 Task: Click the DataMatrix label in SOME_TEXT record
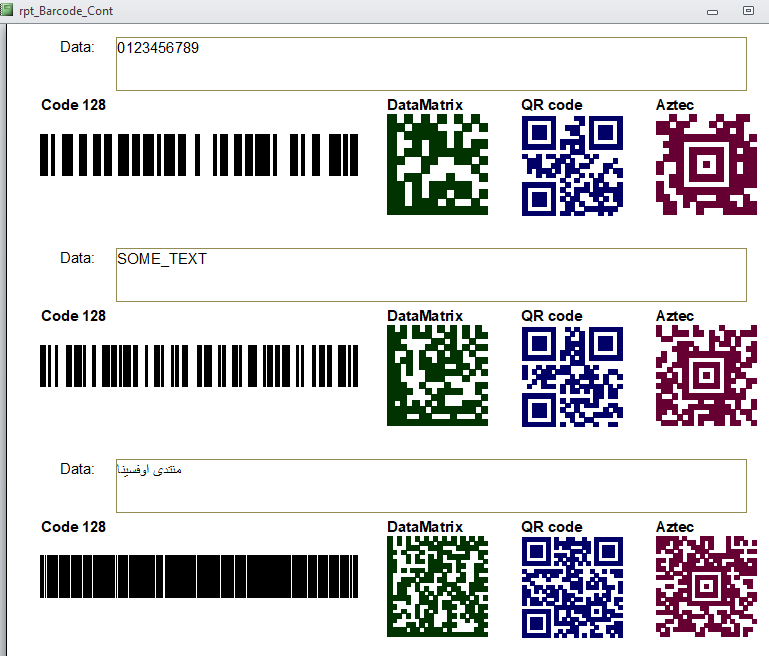tap(425, 316)
